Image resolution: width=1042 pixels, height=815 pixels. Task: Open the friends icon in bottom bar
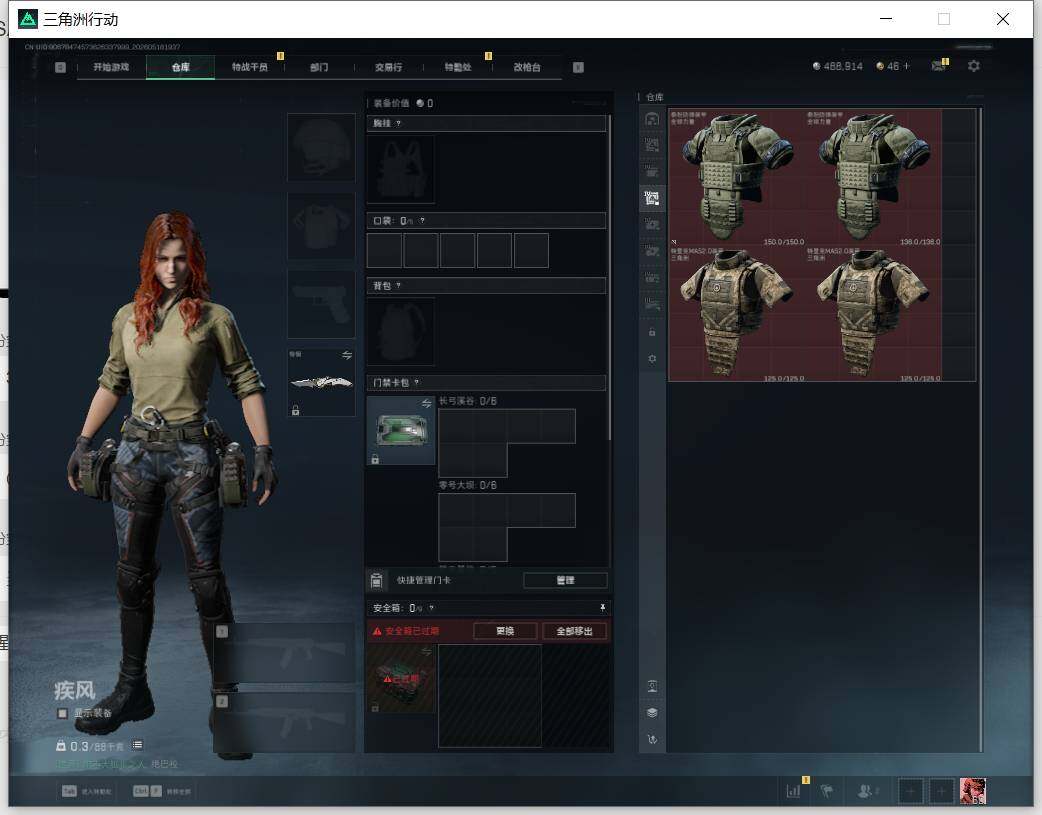[867, 791]
